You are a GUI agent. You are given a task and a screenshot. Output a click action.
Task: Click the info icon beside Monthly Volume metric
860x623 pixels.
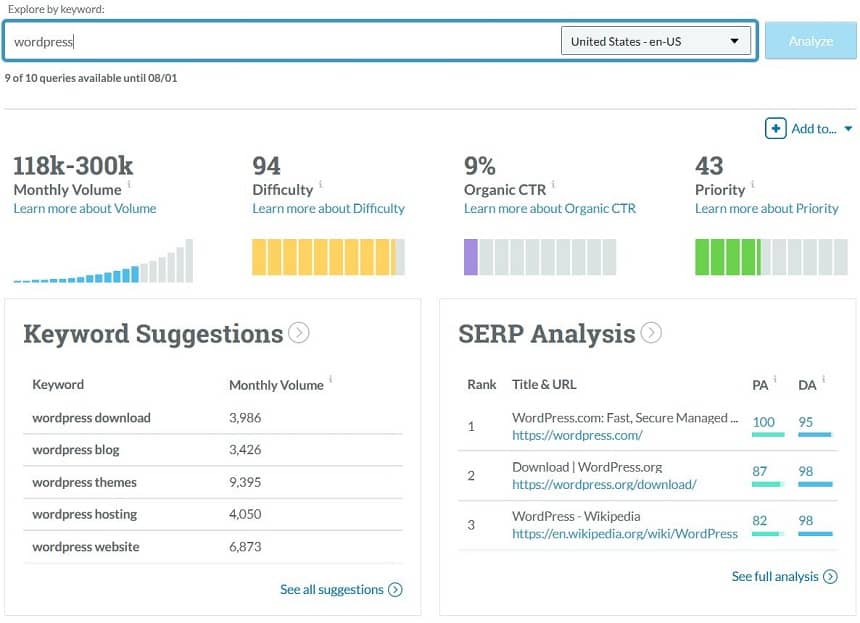[129, 184]
